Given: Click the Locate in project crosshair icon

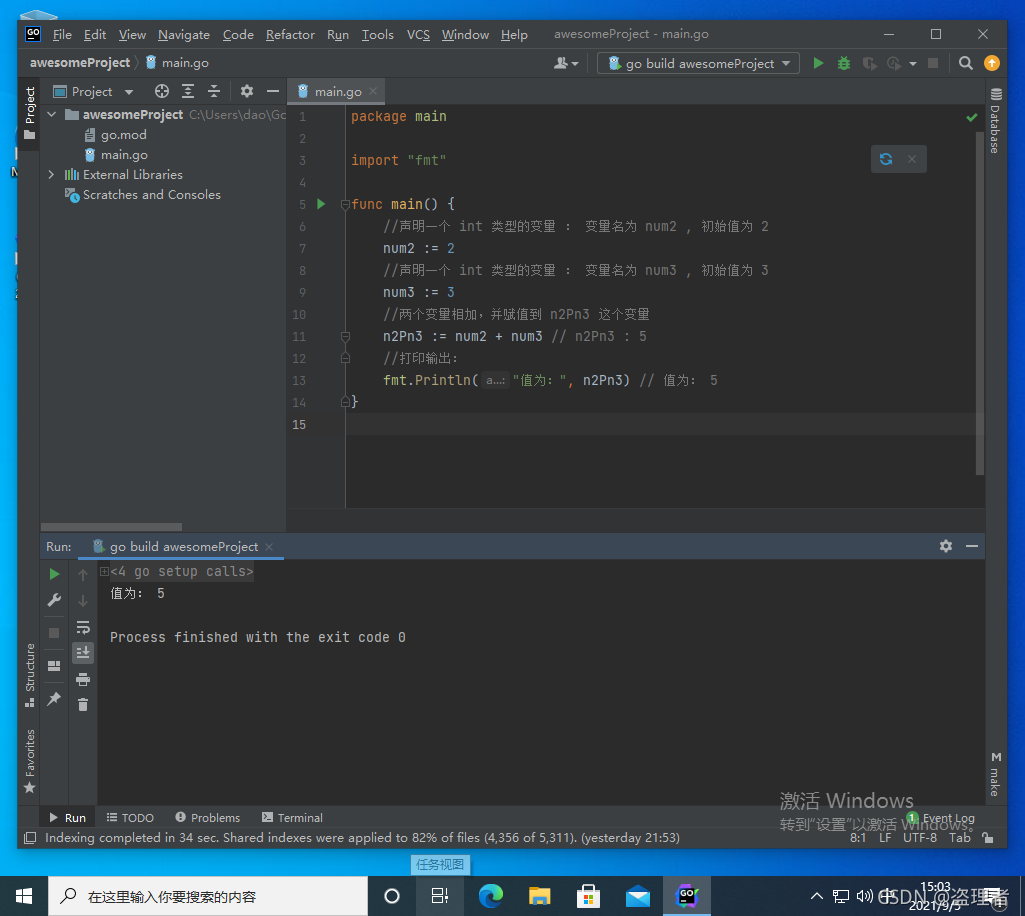Looking at the screenshot, I should point(161,92).
